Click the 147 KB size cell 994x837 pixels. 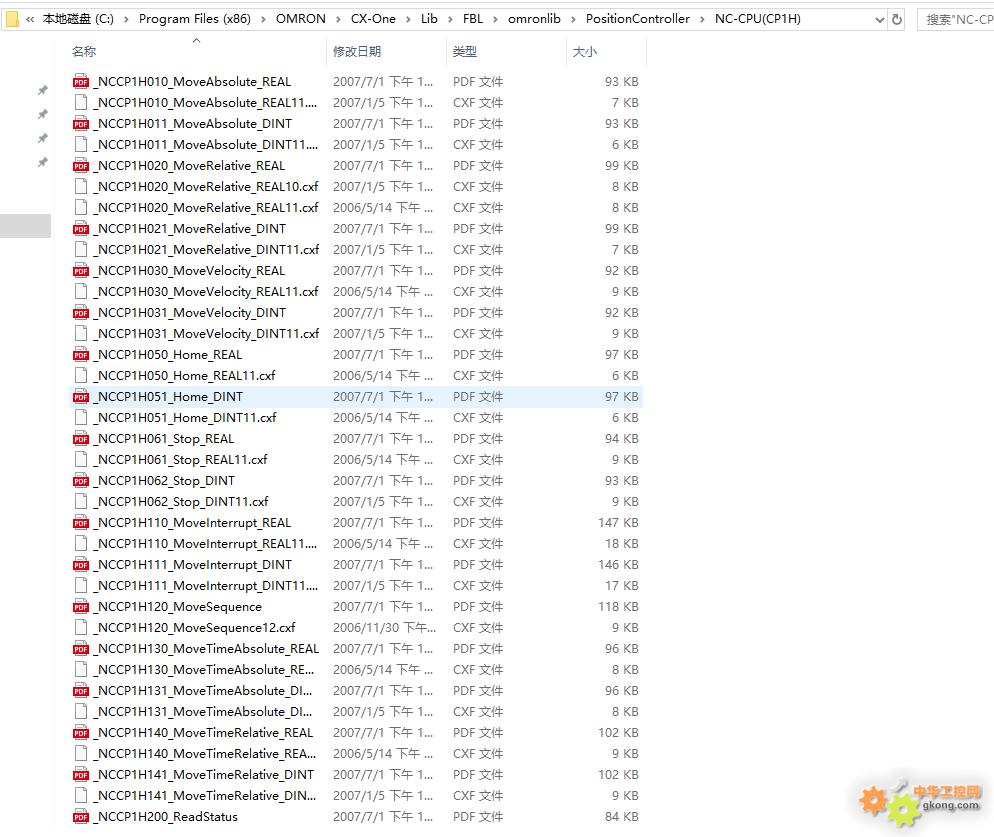click(618, 522)
